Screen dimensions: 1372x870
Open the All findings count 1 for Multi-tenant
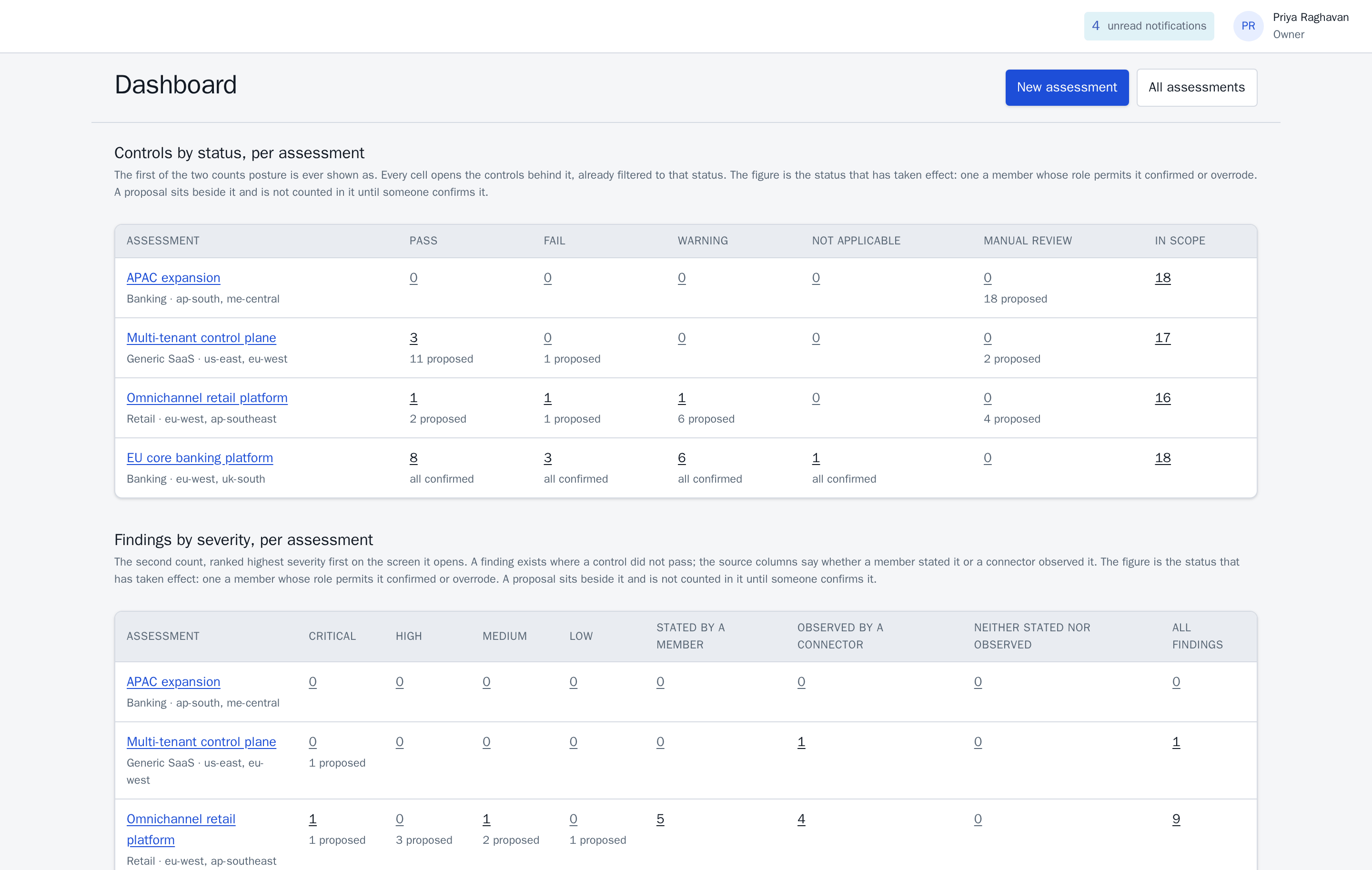(1176, 741)
